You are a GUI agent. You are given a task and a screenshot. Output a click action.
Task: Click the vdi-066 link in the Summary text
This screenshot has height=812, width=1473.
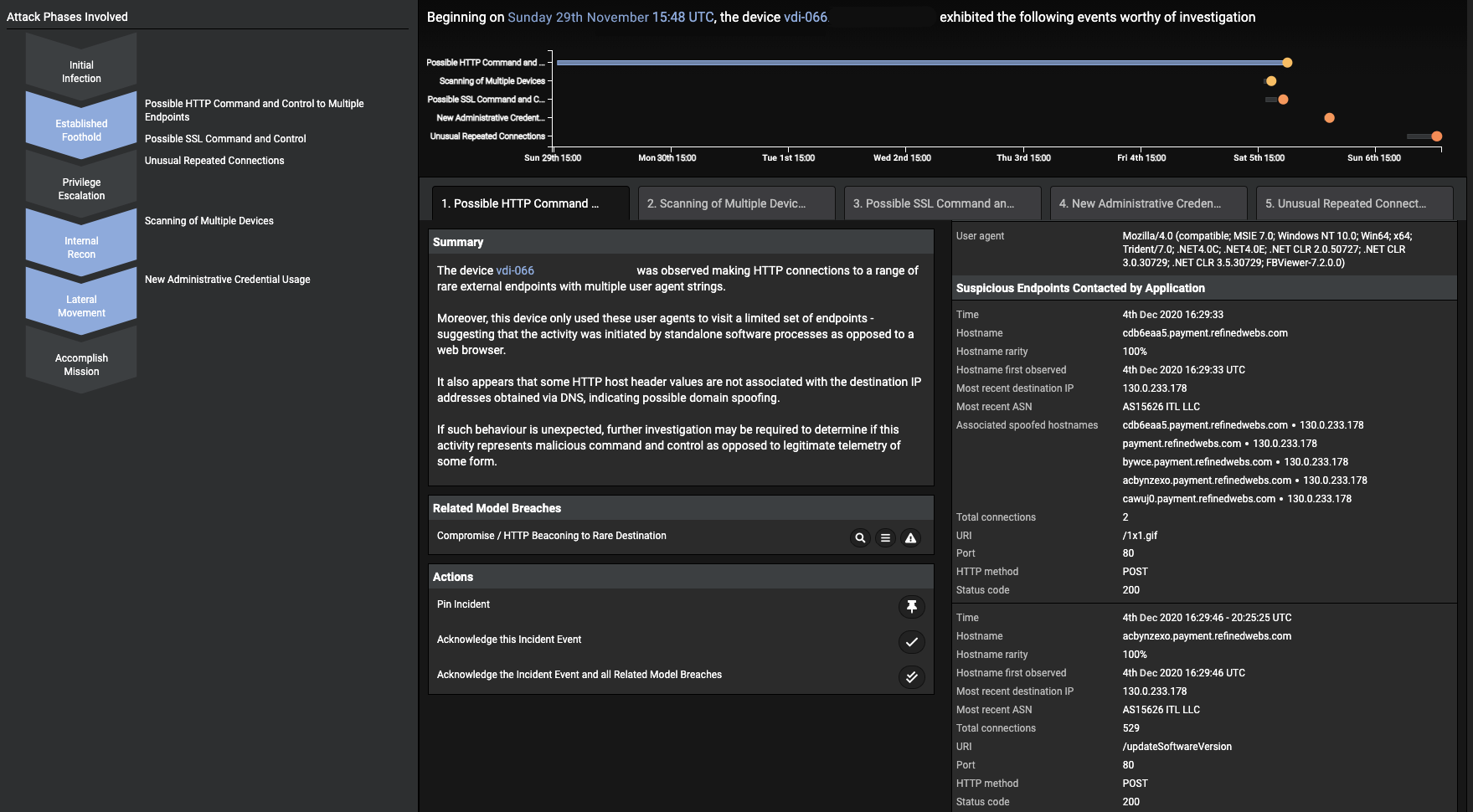click(x=515, y=270)
